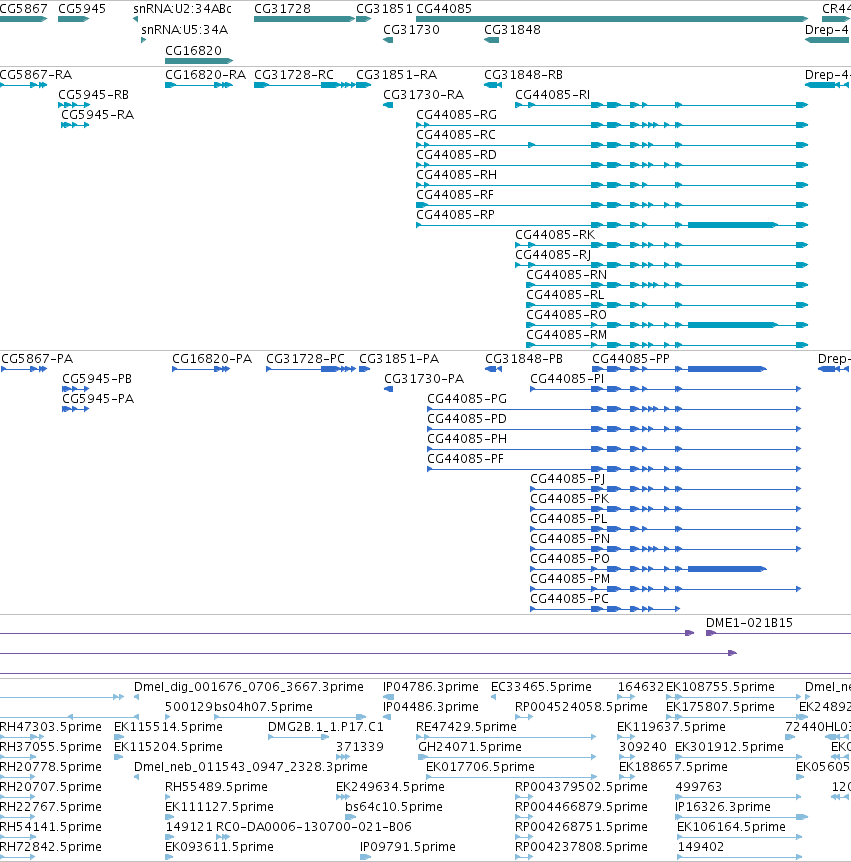Click EST RP004524058.5prime
Image resolution: width=851 pixels, height=862 pixels.
point(581,706)
